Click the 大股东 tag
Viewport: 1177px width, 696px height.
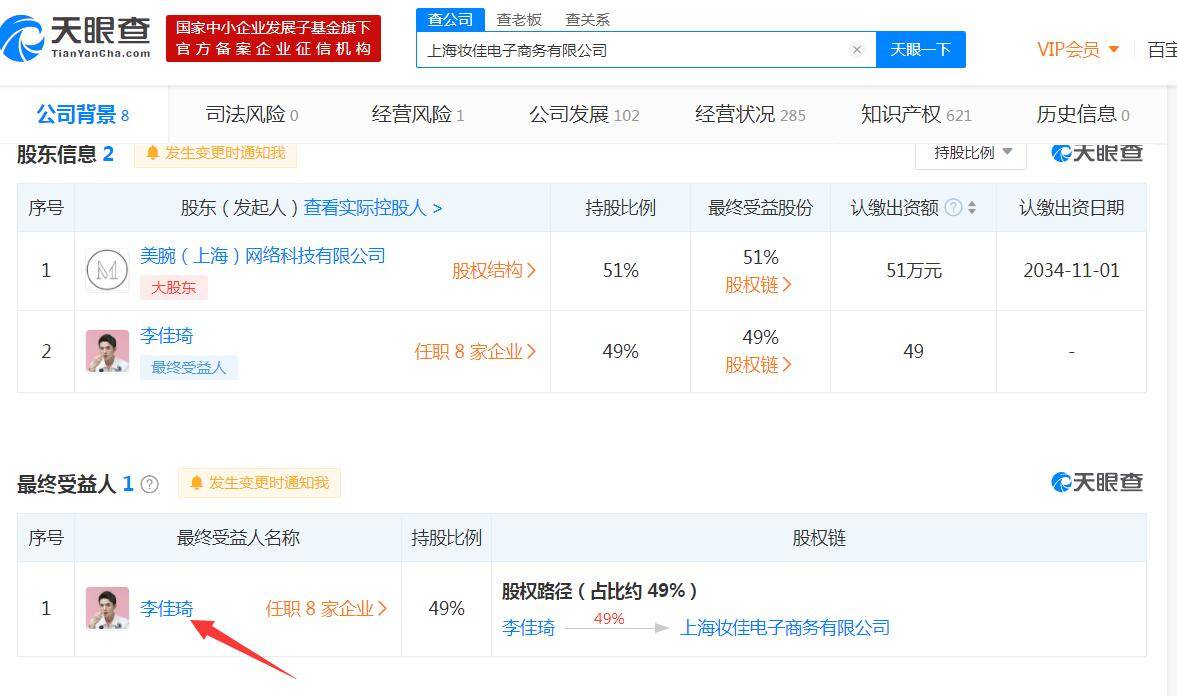(173, 288)
